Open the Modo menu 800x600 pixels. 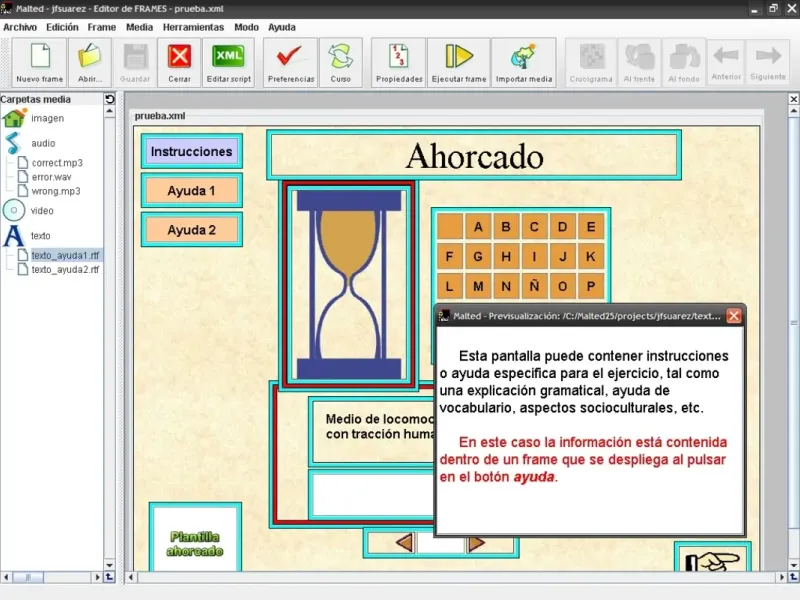tap(246, 27)
